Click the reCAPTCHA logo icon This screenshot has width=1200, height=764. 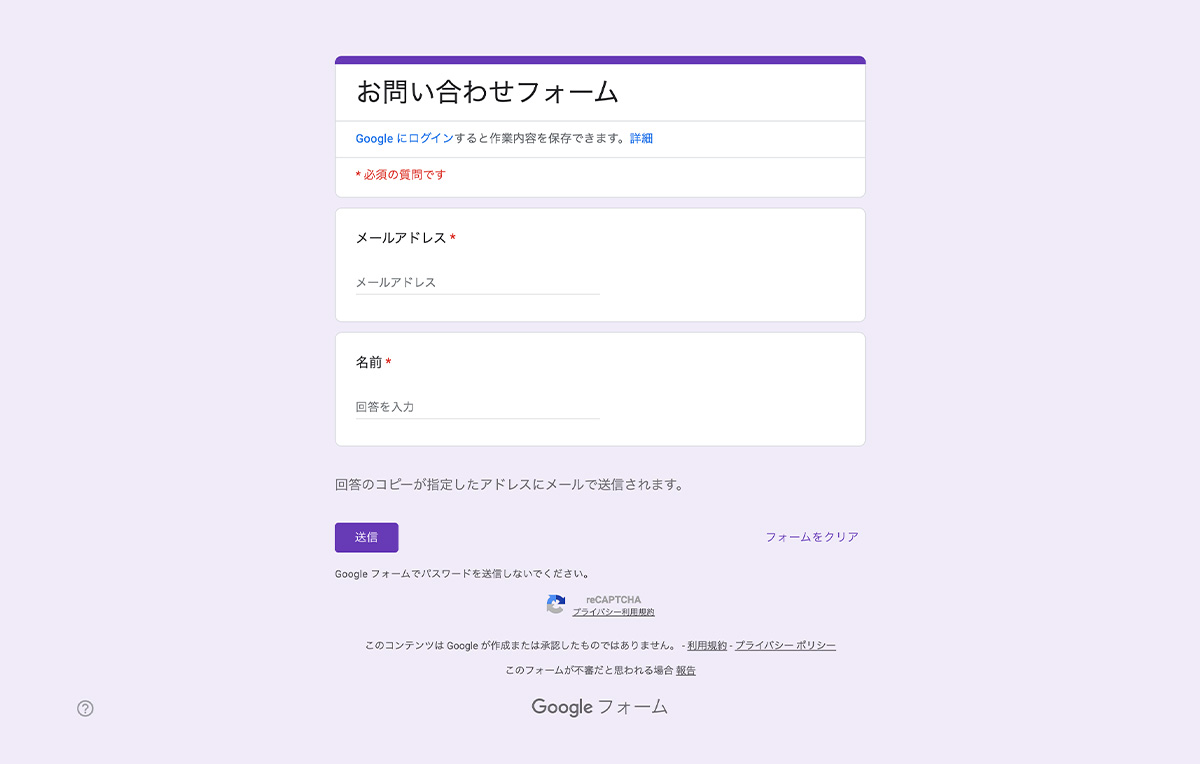[x=556, y=604]
